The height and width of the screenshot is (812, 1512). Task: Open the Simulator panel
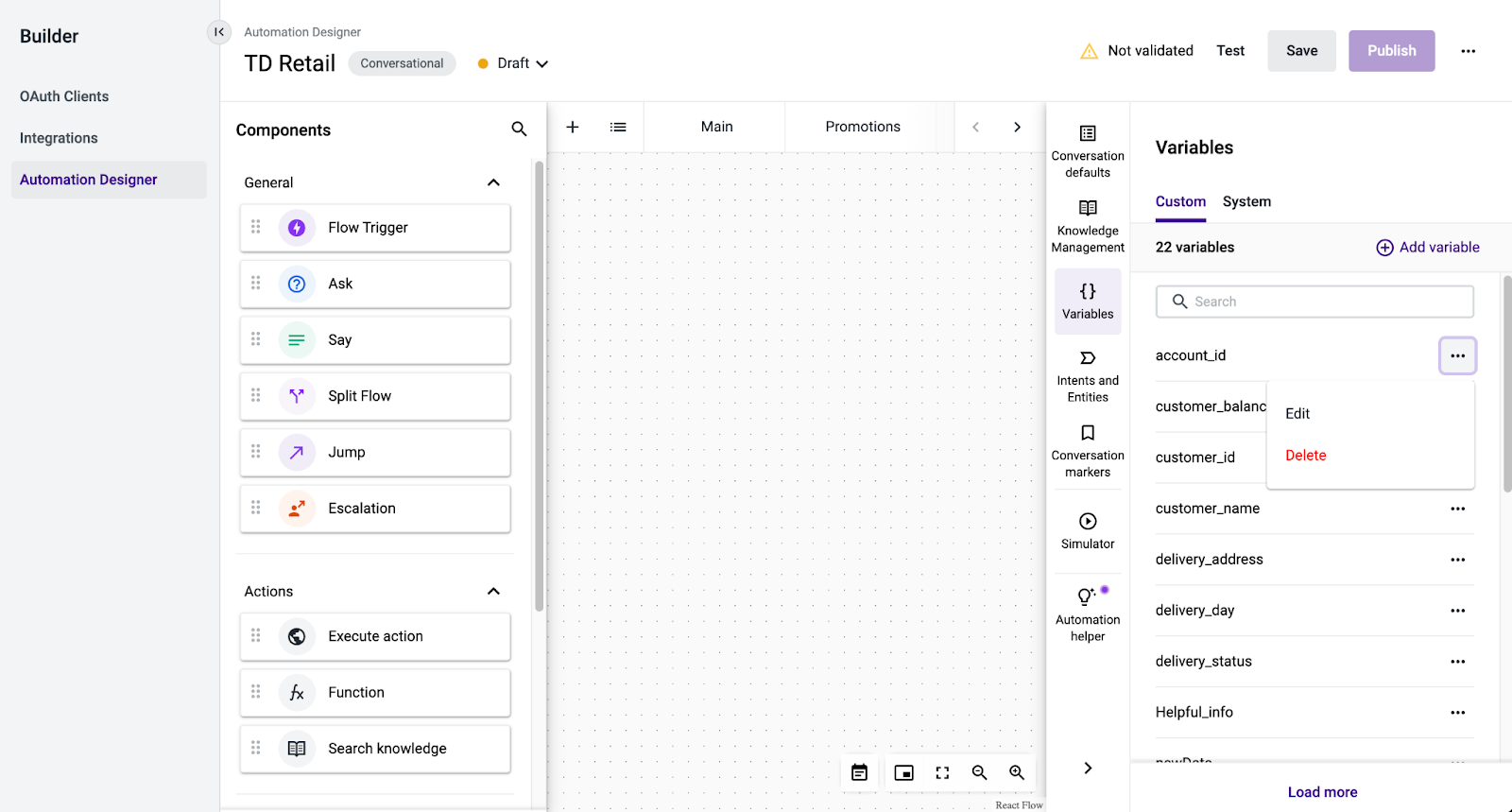pos(1087,530)
